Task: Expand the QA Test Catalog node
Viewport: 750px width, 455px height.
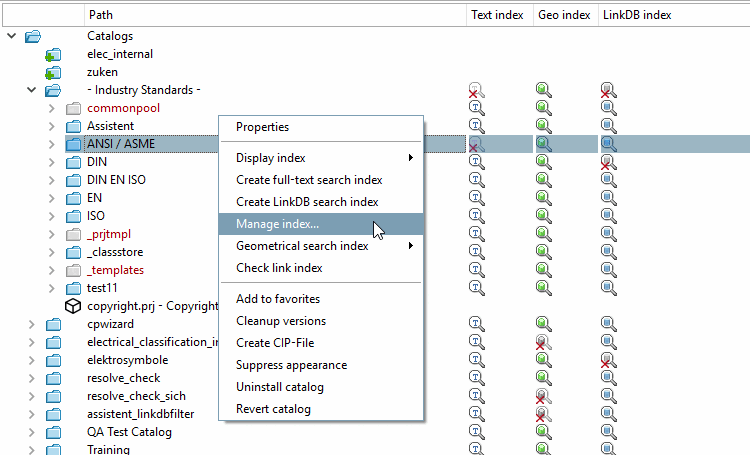Action: coord(32,432)
